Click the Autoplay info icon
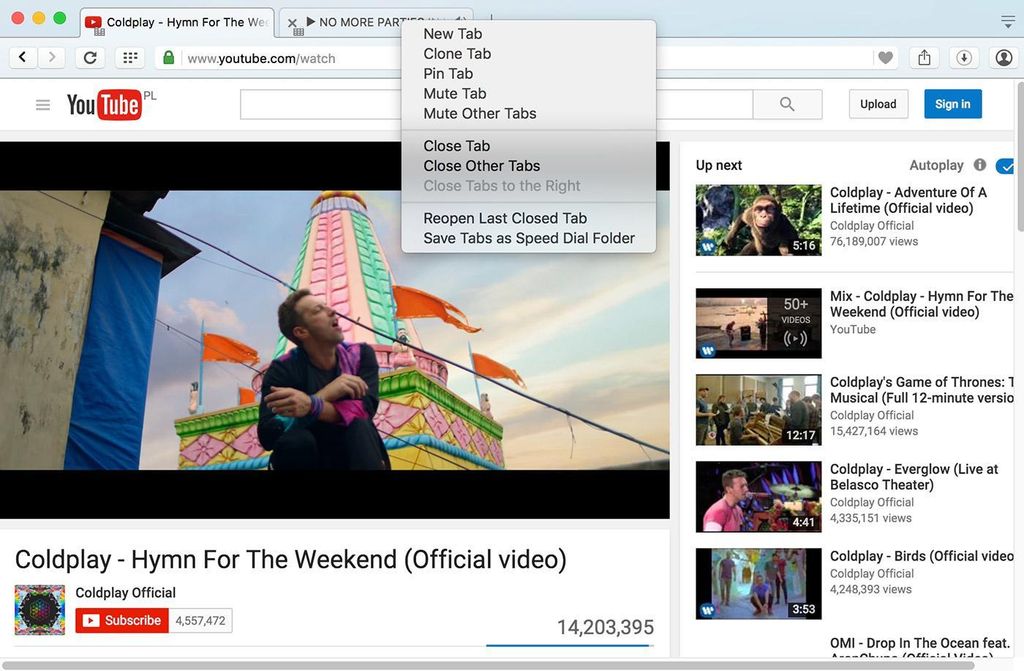 [980, 165]
